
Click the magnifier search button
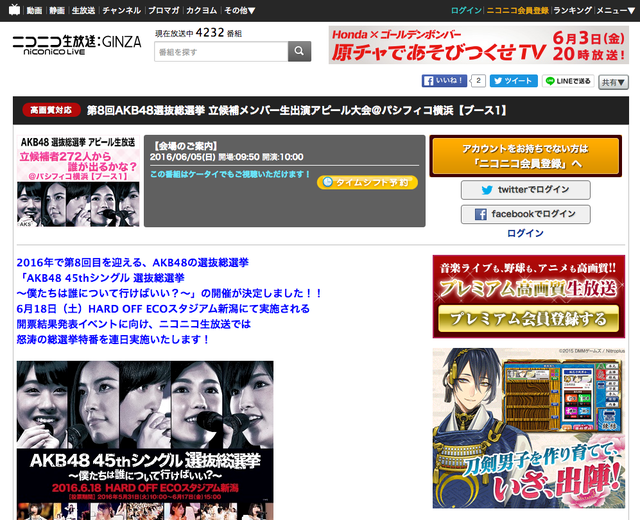tap(299, 51)
